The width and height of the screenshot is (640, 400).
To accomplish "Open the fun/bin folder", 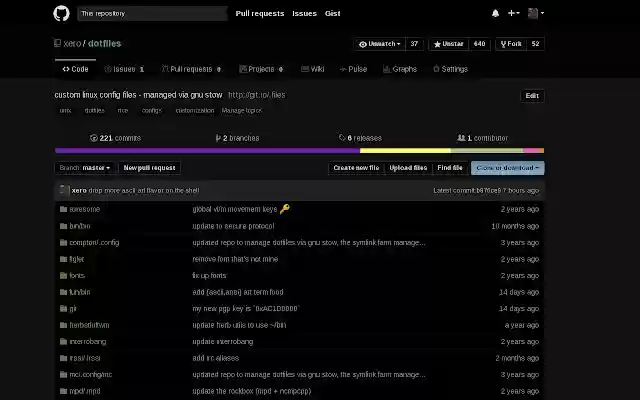I will point(80,292).
